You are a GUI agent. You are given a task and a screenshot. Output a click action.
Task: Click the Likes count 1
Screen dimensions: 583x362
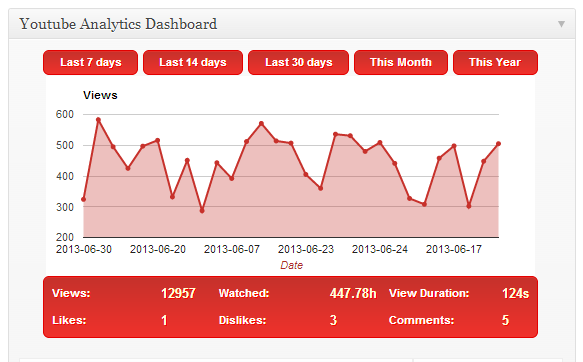[164, 320]
